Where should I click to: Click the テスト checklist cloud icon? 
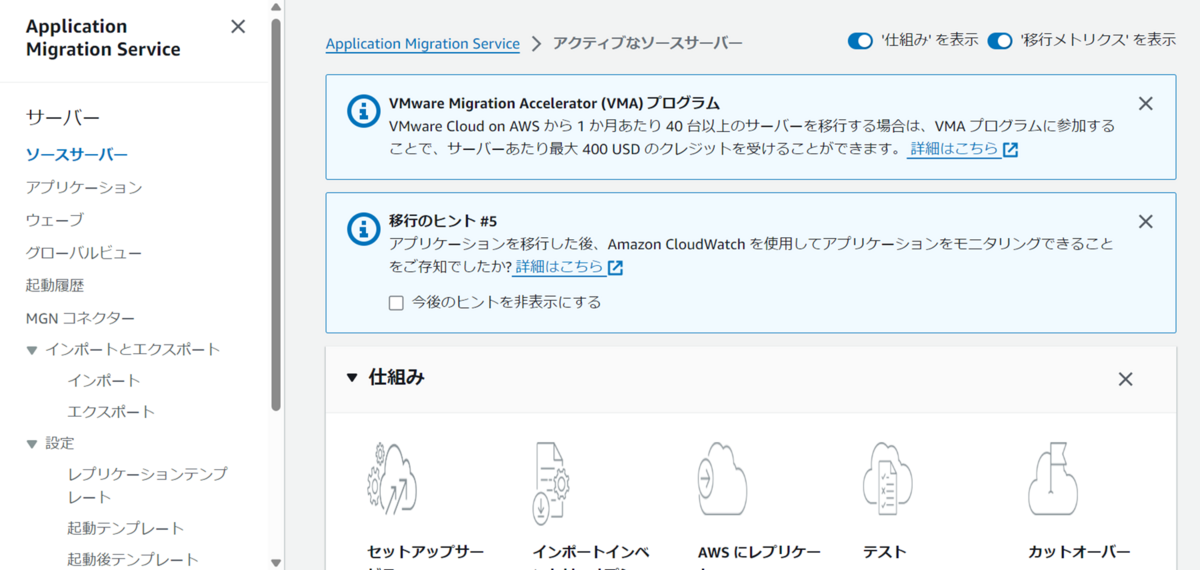pos(888,480)
